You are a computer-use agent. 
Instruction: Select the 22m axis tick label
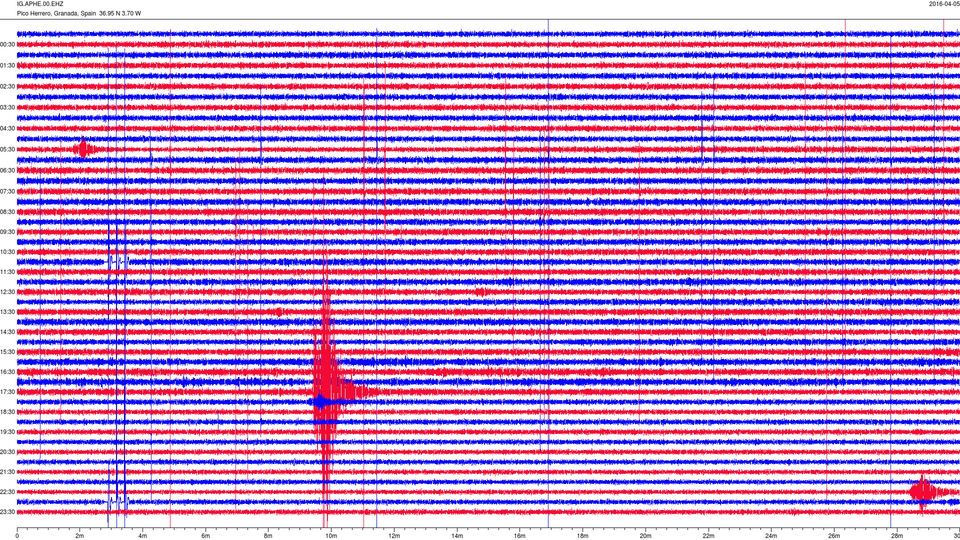click(708, 536)
